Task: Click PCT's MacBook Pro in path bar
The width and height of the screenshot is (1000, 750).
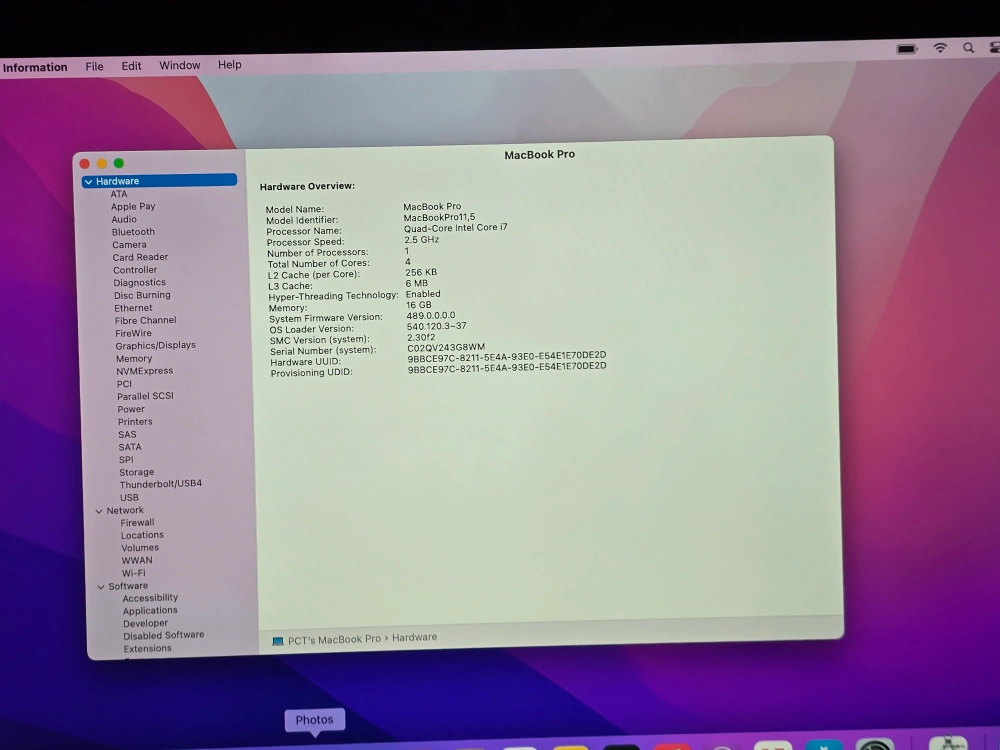Action: click(x=334, y=640)
